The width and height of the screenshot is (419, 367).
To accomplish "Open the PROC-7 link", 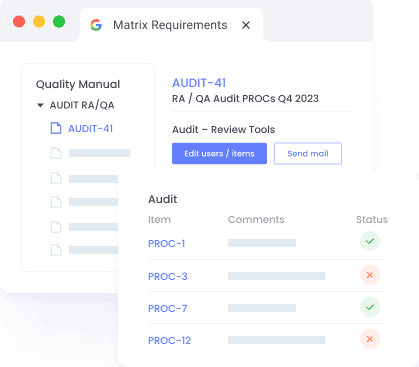I will [167, 308].
